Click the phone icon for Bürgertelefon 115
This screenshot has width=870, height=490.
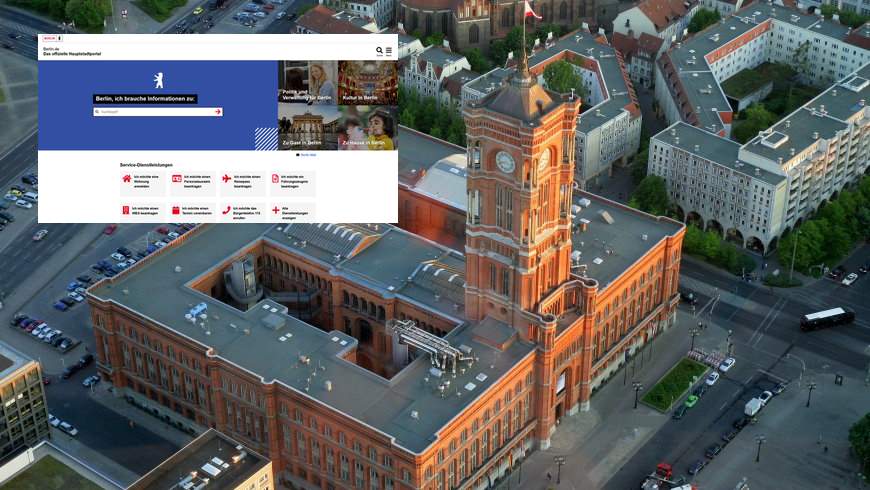[x=226, y=210]
